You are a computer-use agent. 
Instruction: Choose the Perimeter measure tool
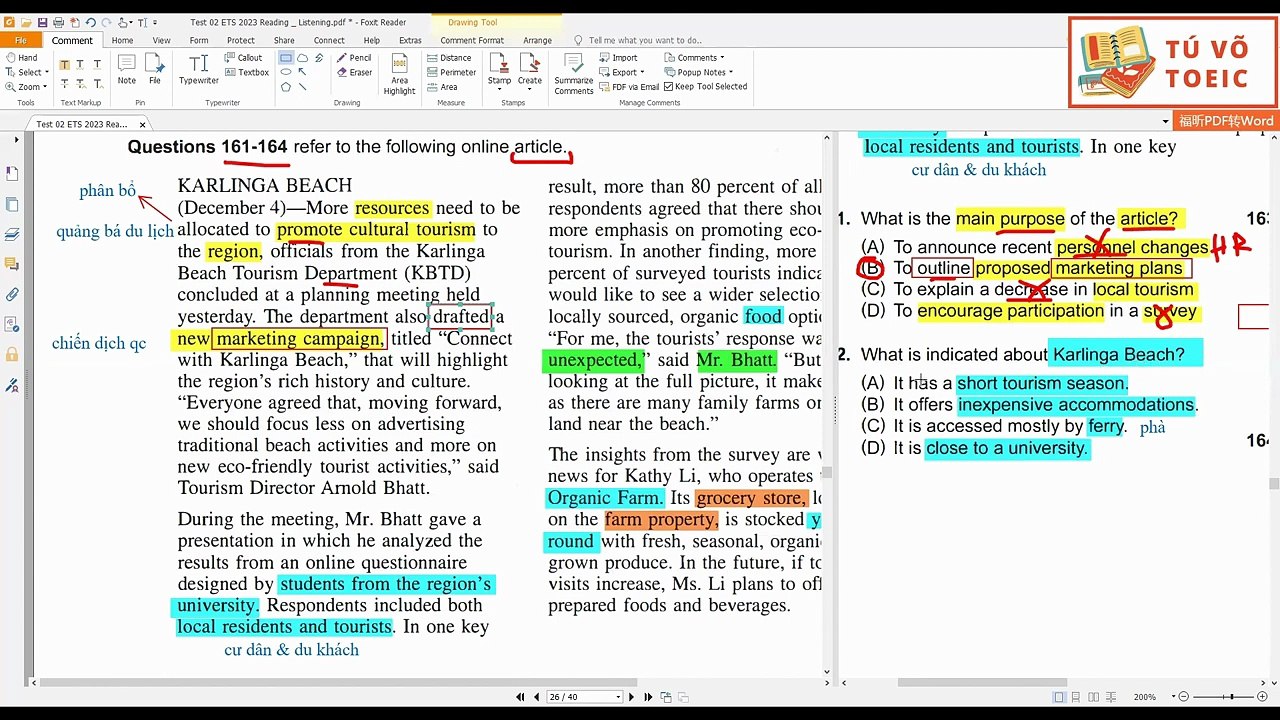[x=451, y=72]
